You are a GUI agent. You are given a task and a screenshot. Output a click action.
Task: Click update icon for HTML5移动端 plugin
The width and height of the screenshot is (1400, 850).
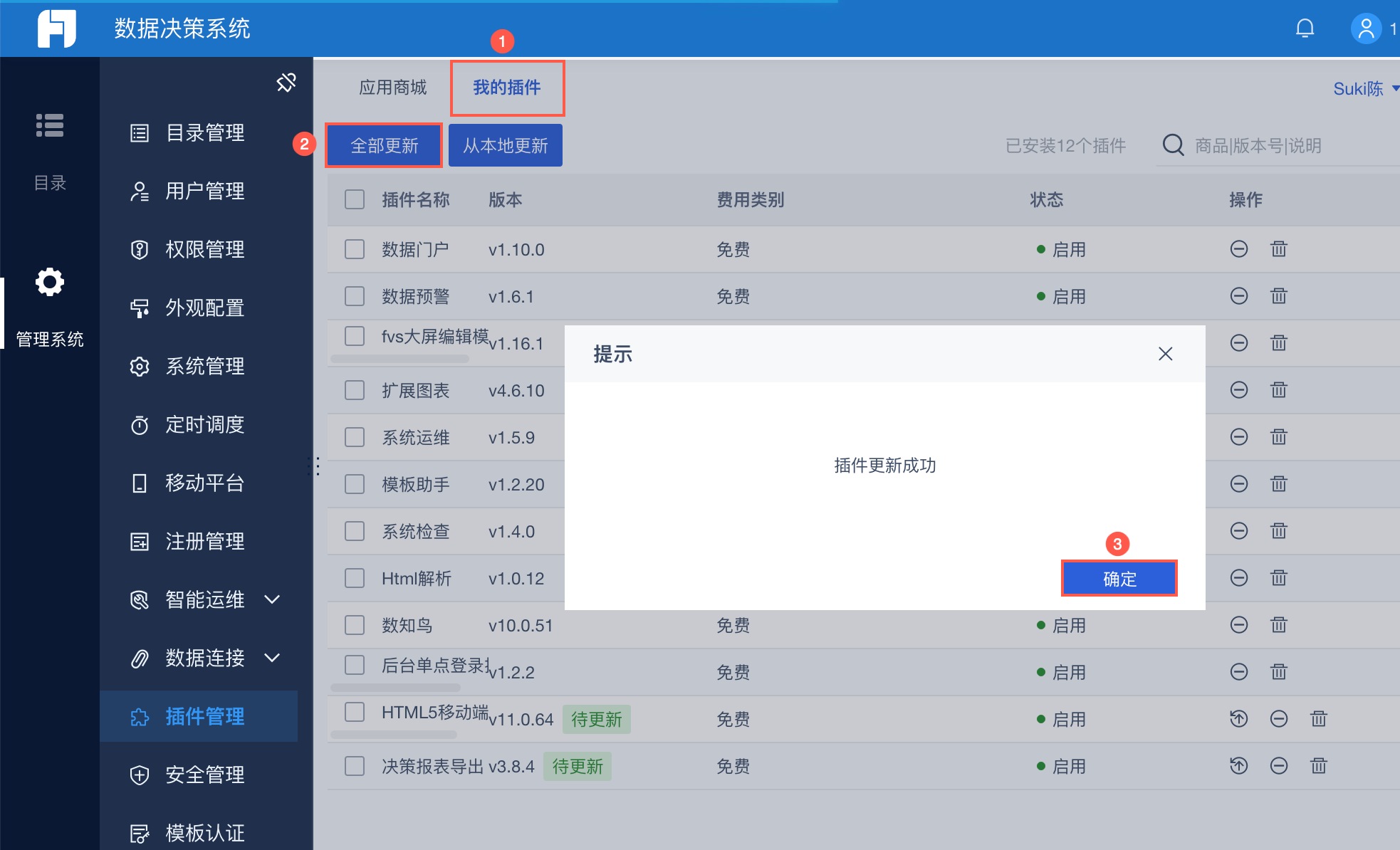coord(1239,719)
